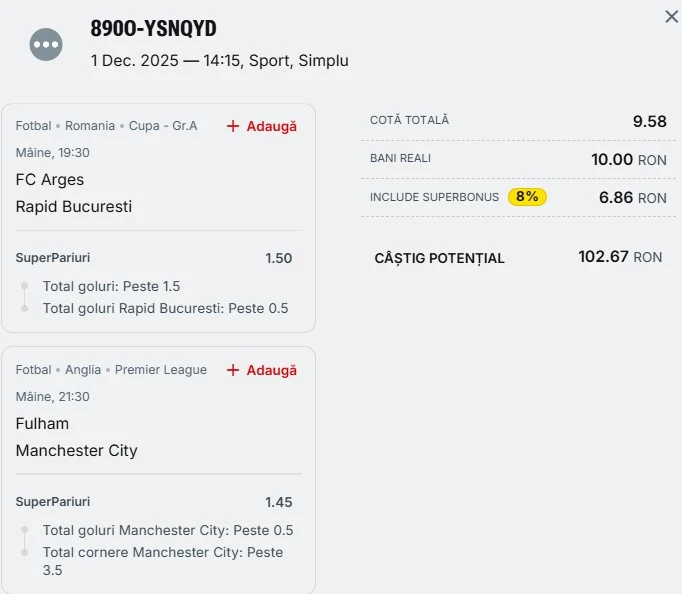Viewport: 682px width, 594px height.
Task: Open Rapid Bucuresti team name
Action: coord(74,207)
